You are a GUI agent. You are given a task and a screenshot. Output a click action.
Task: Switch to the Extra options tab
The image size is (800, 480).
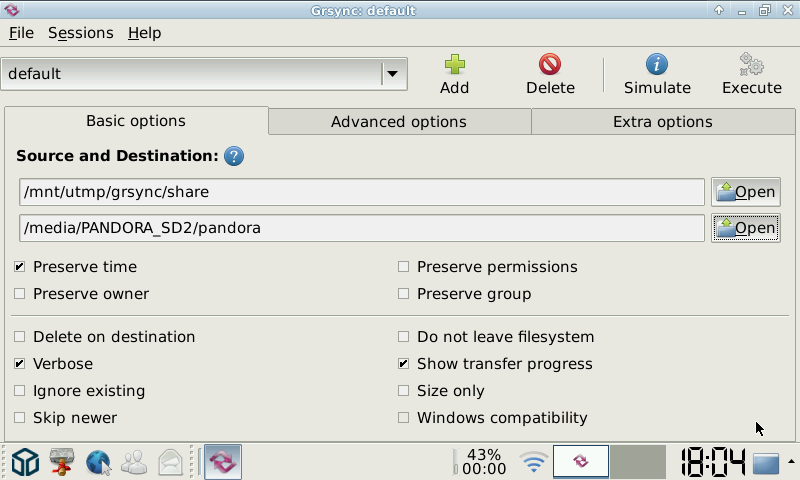coord(663,122)
